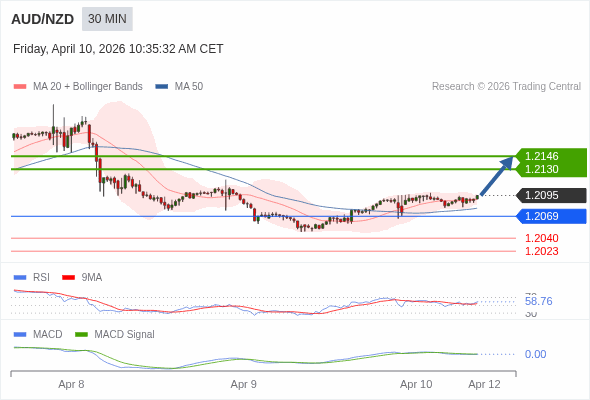
Task: Click the MACD legend blue swatch
Action: click(x=20, y=335)
